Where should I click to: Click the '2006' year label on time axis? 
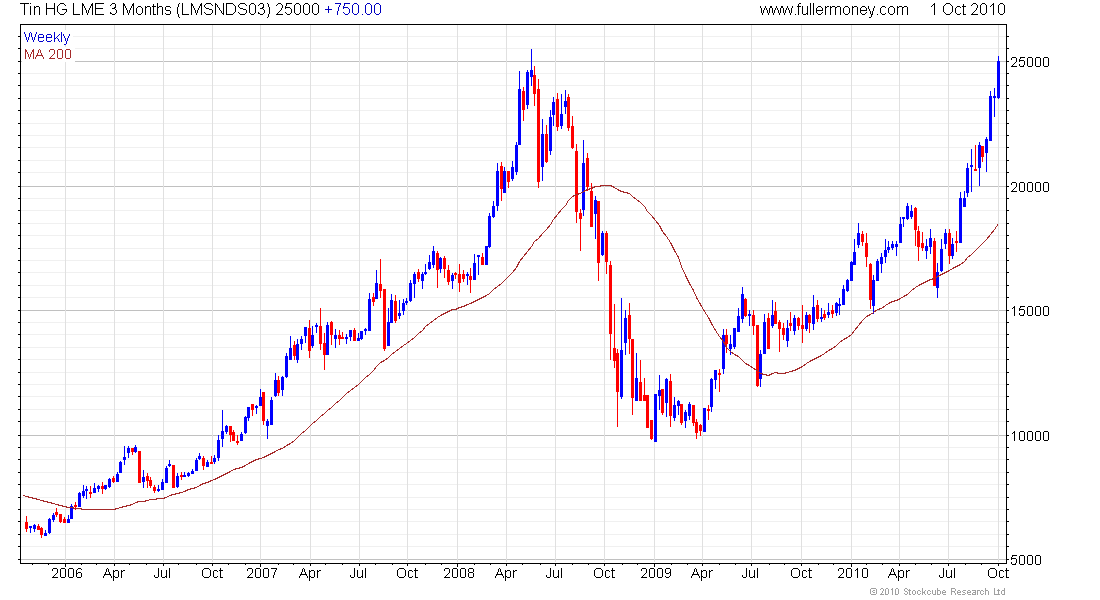click(67, 573)
